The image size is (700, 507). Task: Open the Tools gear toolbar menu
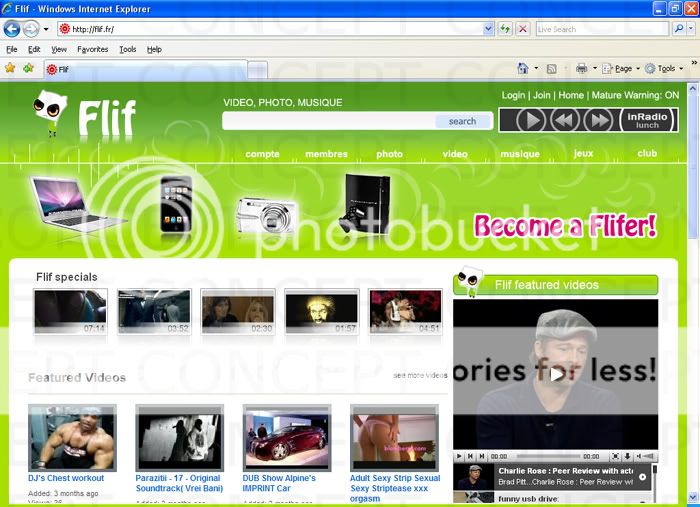[663, 68]
